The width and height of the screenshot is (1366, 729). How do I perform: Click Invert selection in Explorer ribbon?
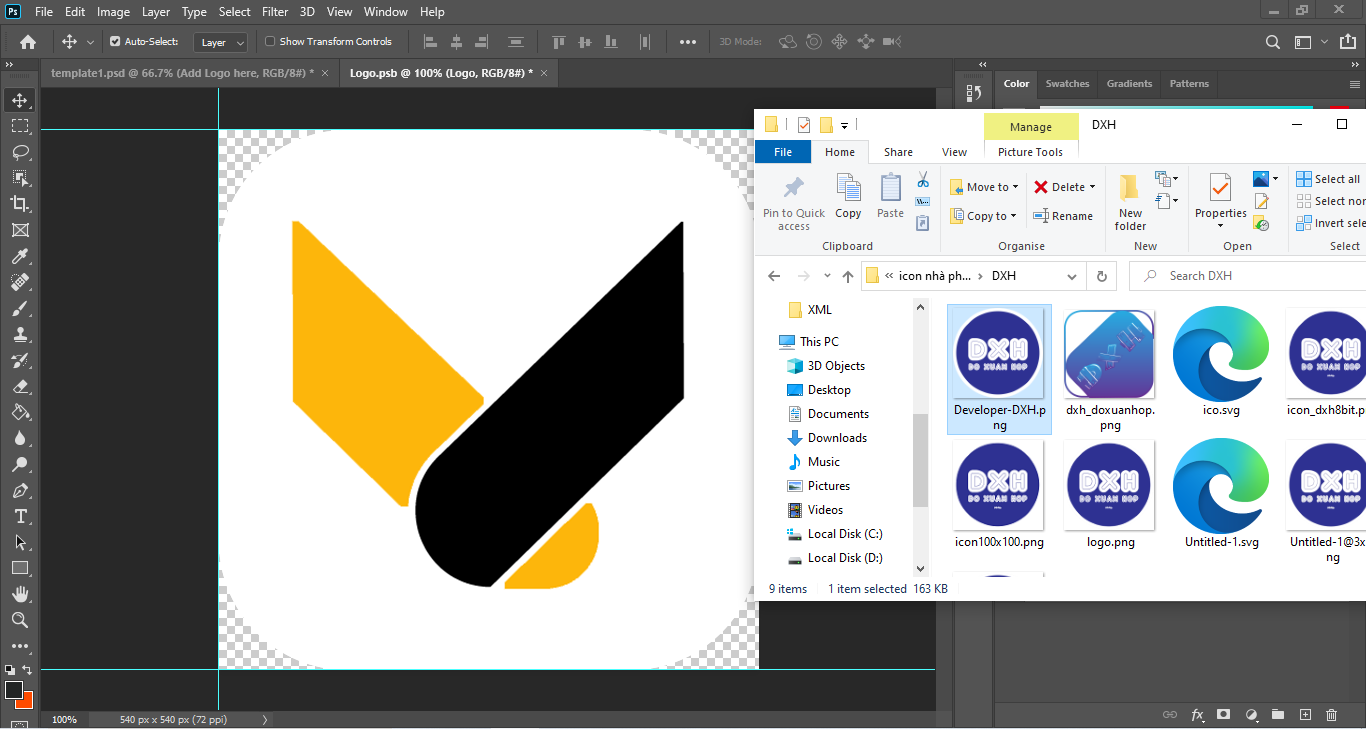(x=1330, y=223)
